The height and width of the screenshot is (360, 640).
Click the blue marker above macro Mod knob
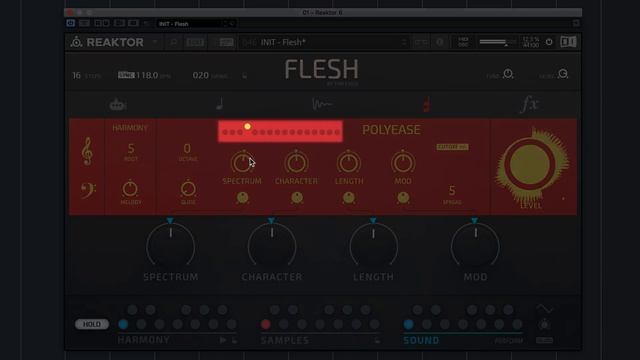(474, 221)
